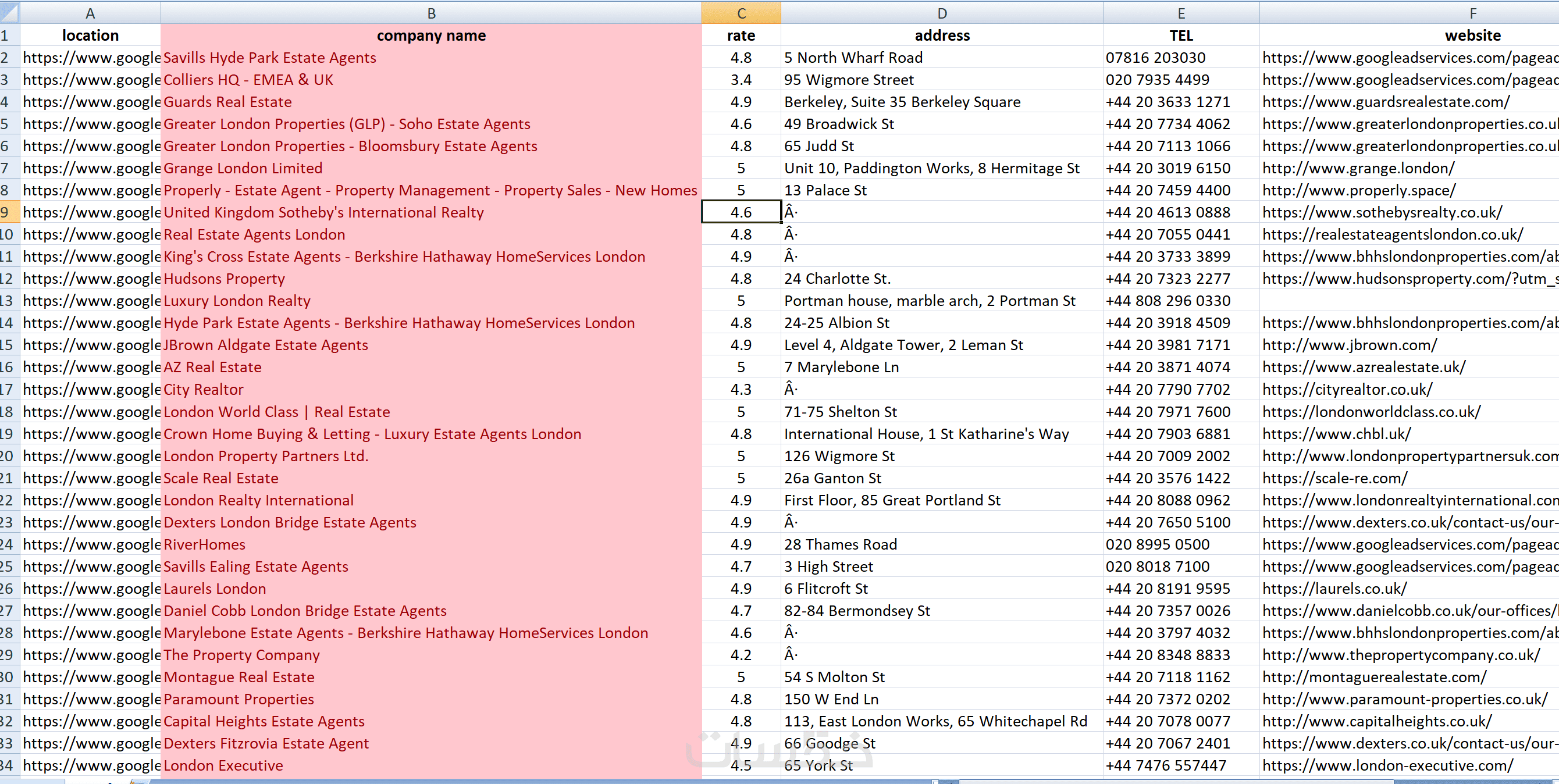Open the guardsrealestate.com website link

tap(1386, 102)
